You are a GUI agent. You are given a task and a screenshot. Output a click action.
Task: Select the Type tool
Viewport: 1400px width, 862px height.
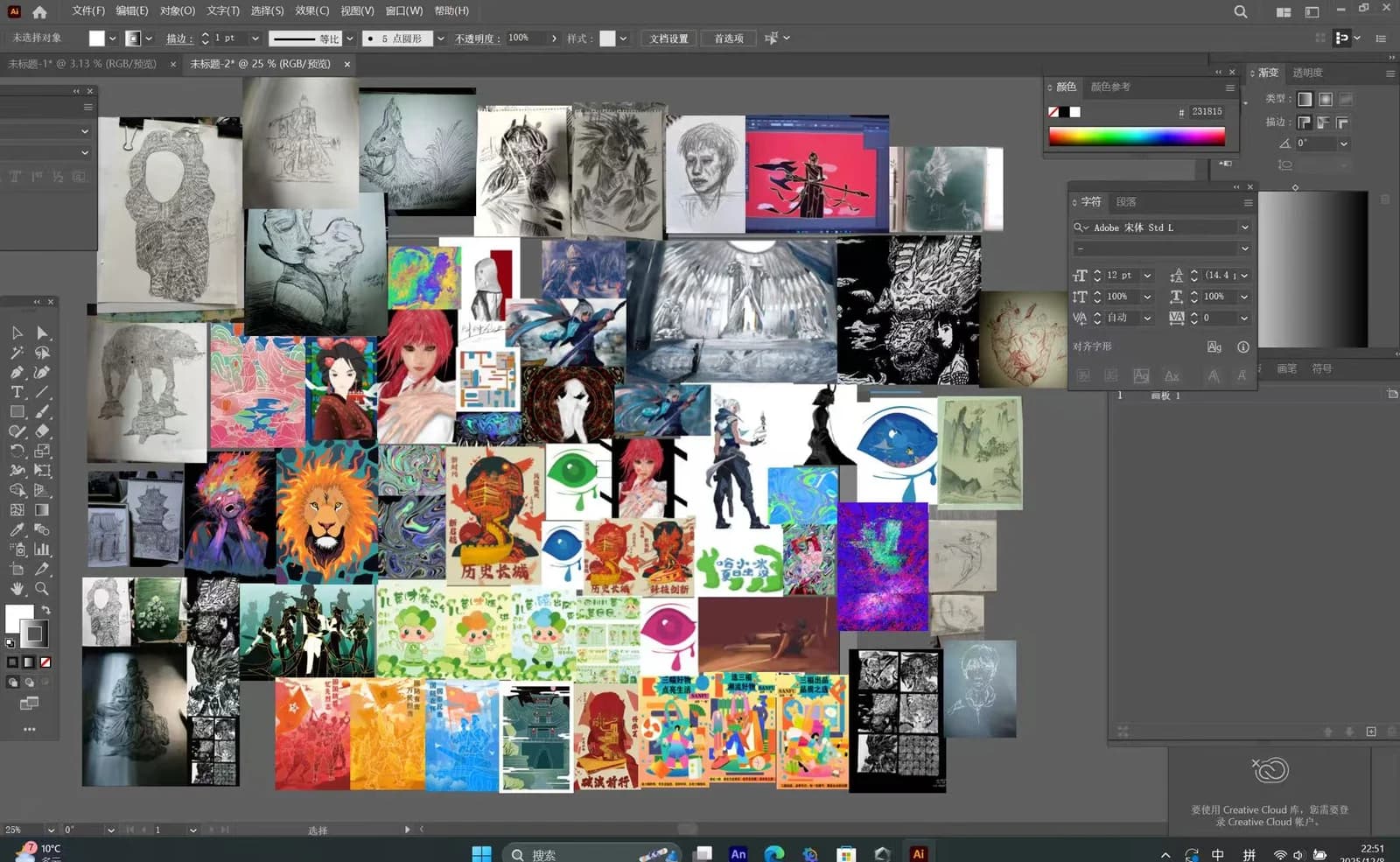pyautogui.click(x=17, y=392)
